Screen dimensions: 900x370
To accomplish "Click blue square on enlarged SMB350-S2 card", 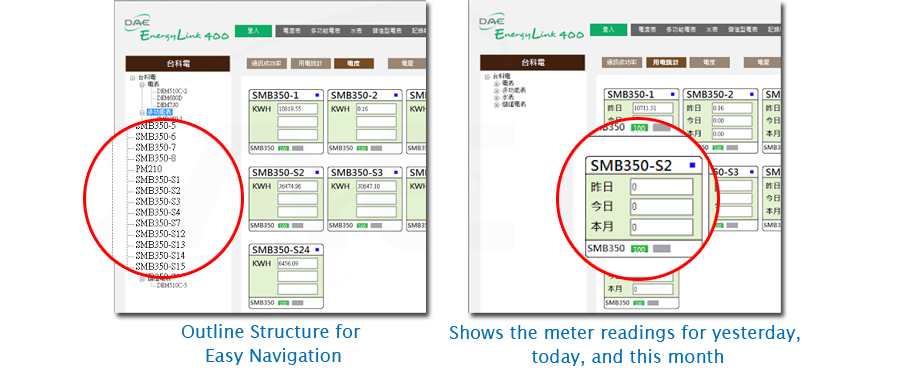I will (x=692, y=165).
